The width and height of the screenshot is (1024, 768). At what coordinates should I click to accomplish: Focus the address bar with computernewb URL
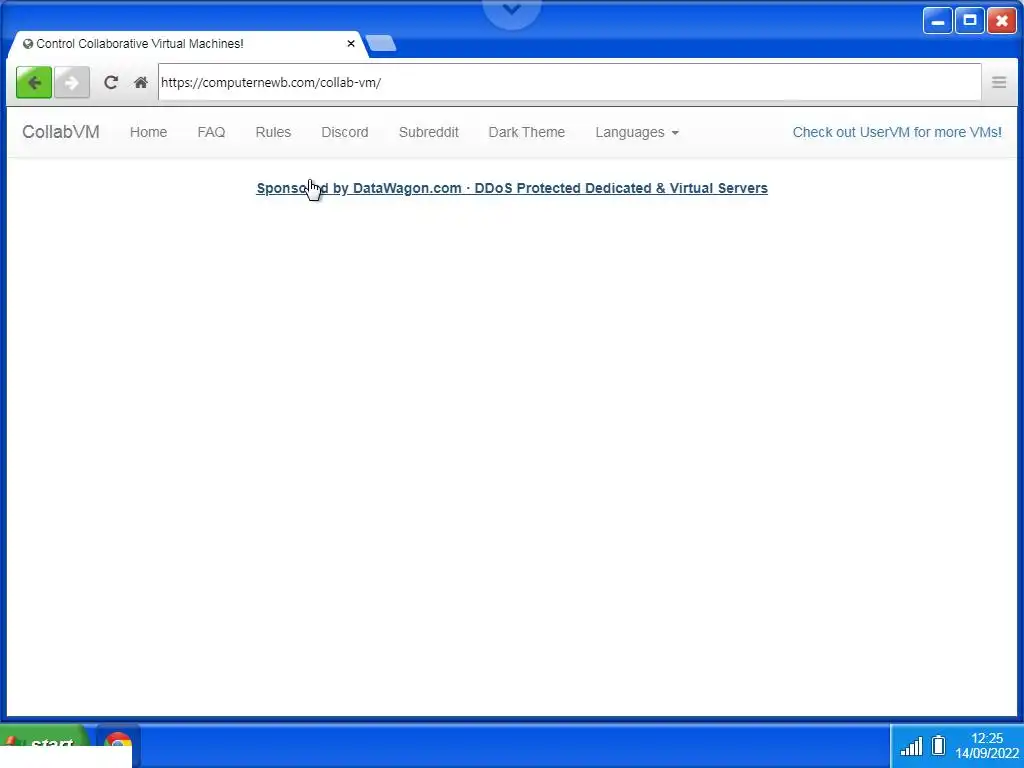[x=569, y=82]
